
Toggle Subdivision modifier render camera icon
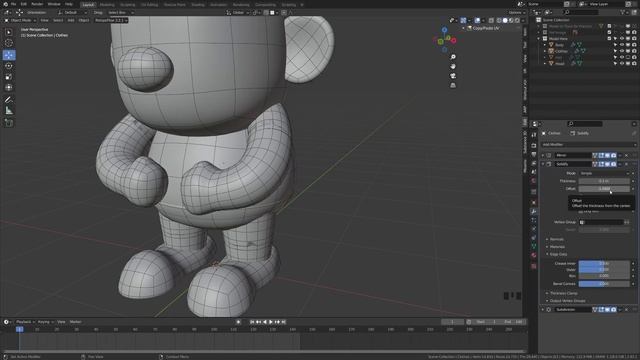613,309
